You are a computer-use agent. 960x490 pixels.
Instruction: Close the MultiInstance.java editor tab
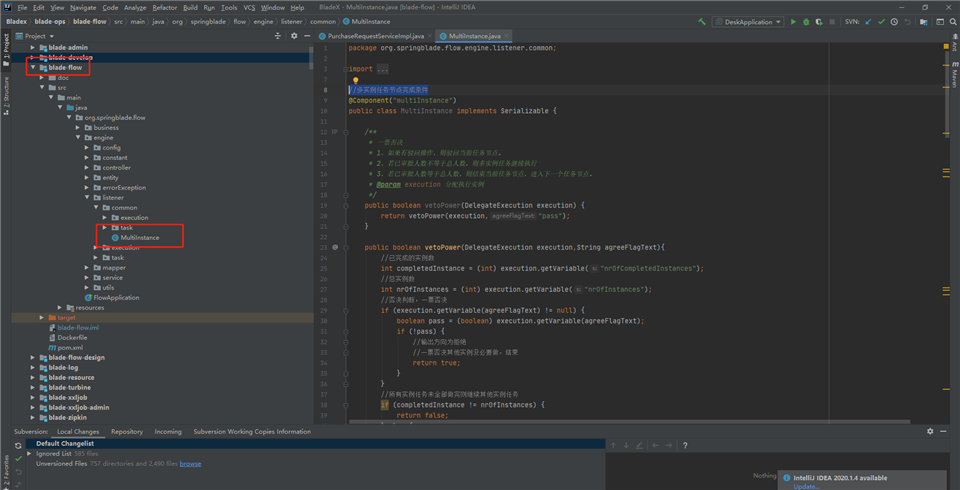click(x=506, y=37)
